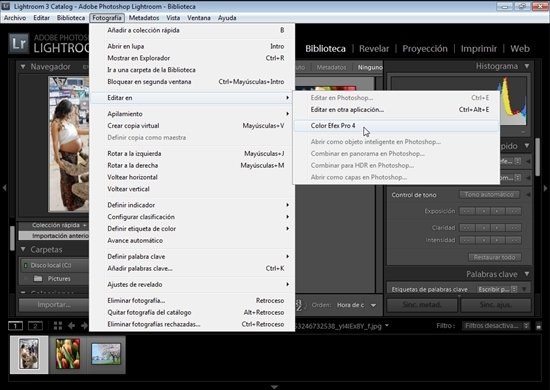Image resolution: width=550 pixels, height=390 pixels.
Task: Decrease Intensidad with large step button
Action: pos(467,240)
